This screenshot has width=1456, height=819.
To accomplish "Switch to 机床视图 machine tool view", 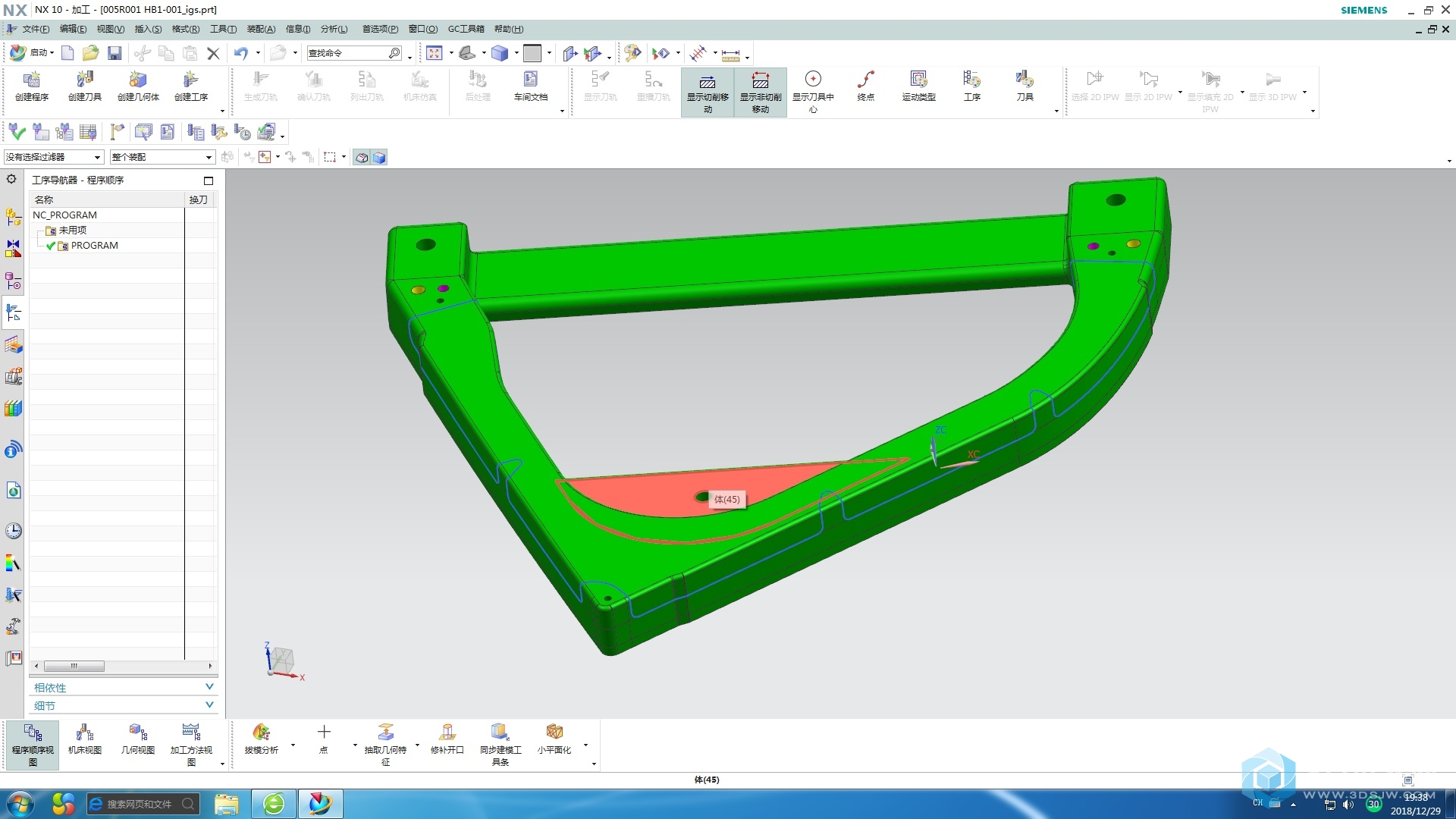I will pos(84,739).
